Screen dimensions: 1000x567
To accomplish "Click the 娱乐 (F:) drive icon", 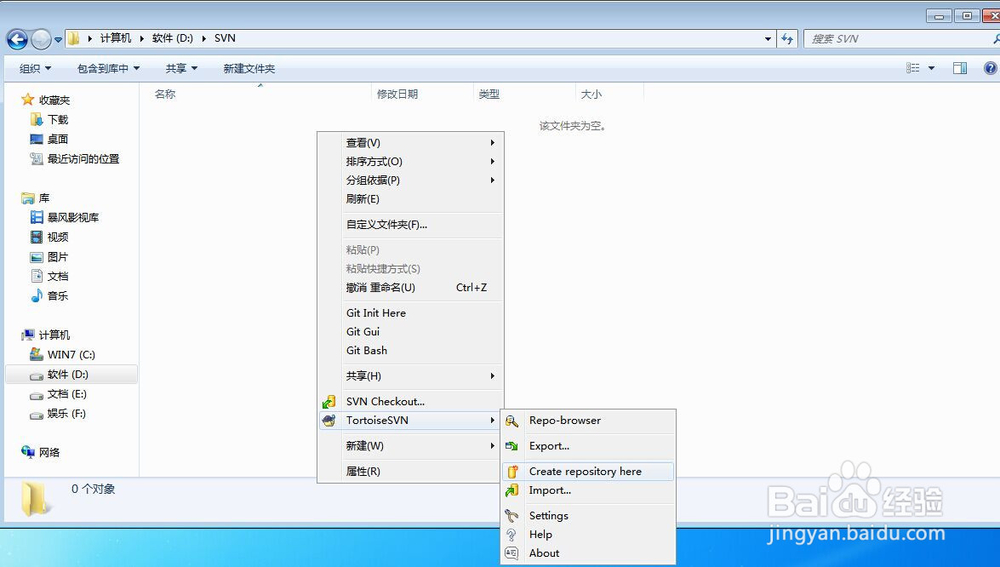I will 37,415.
